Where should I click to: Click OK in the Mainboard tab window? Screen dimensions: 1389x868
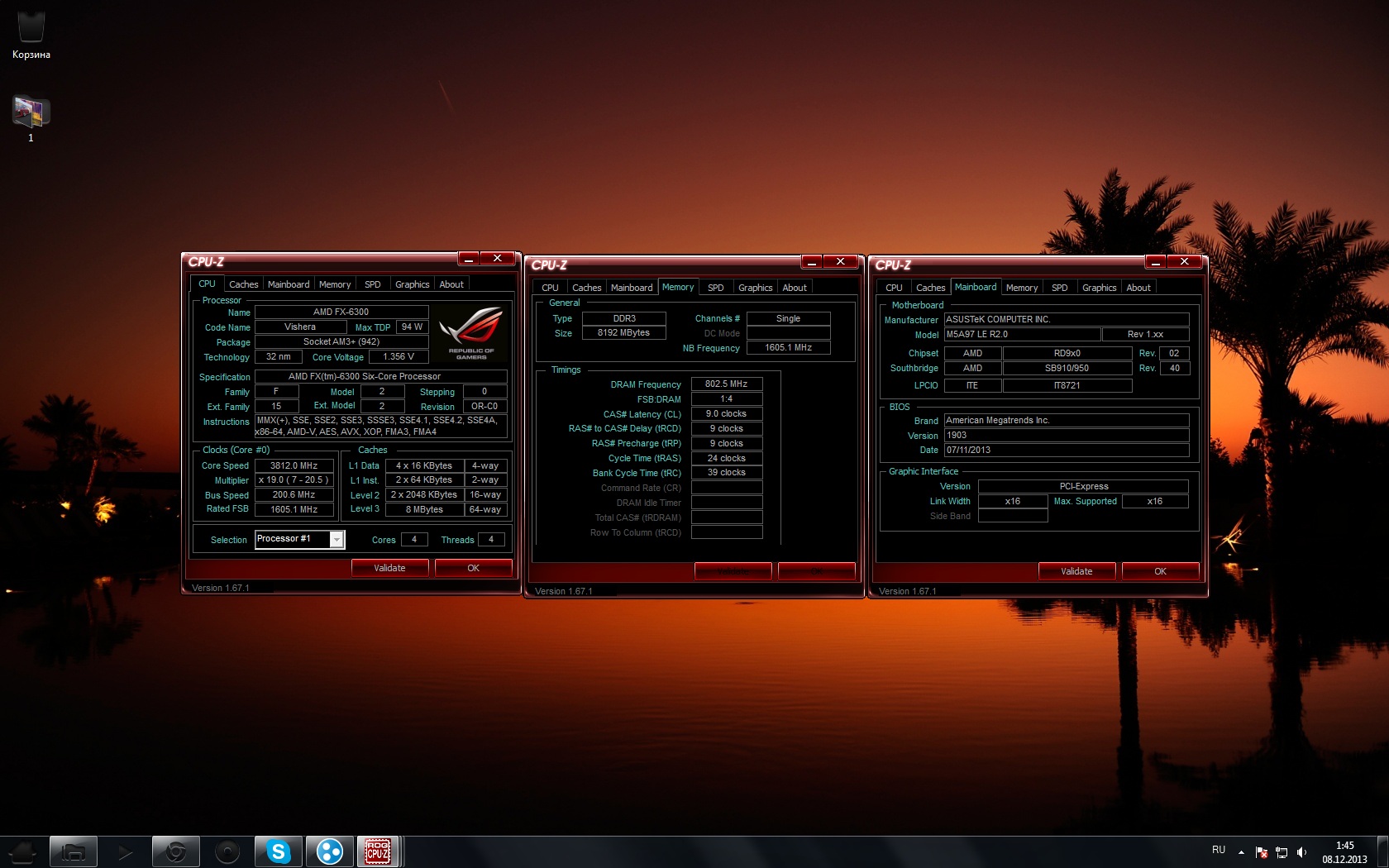click(1161, 571)
